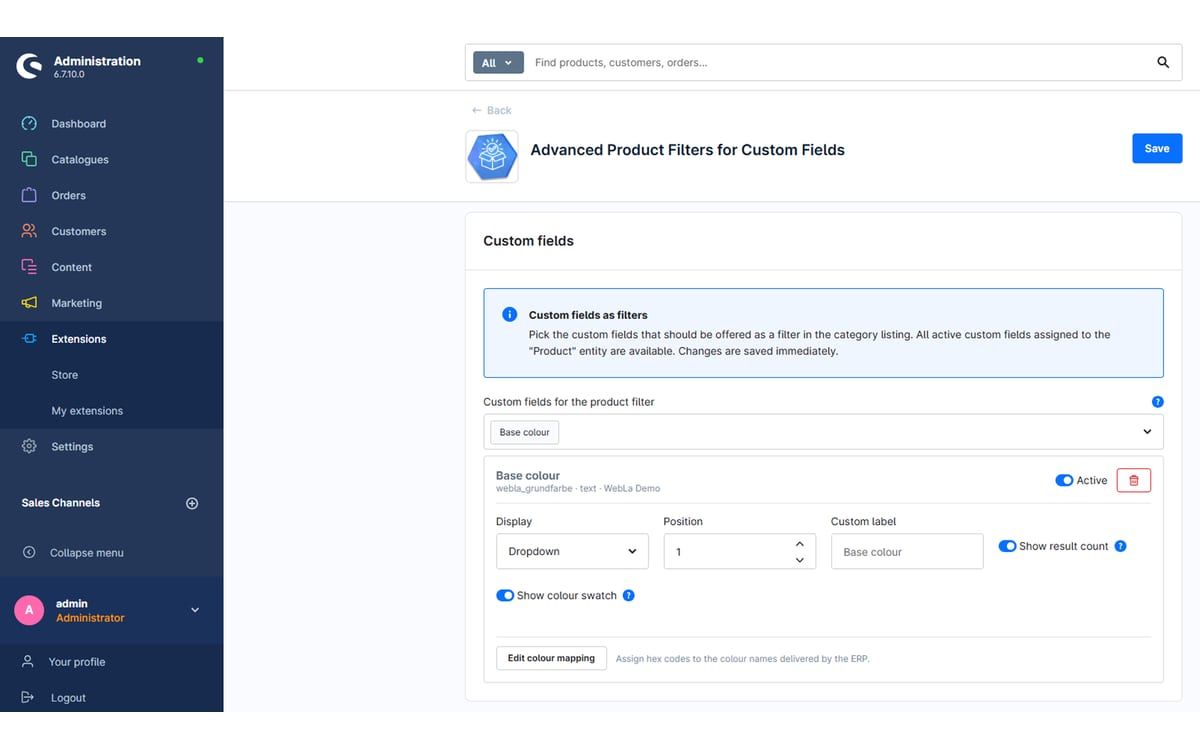Click the Save button
This screenshot has width=1200, height=750.
pyautogui.click(x=1157, y=148)
